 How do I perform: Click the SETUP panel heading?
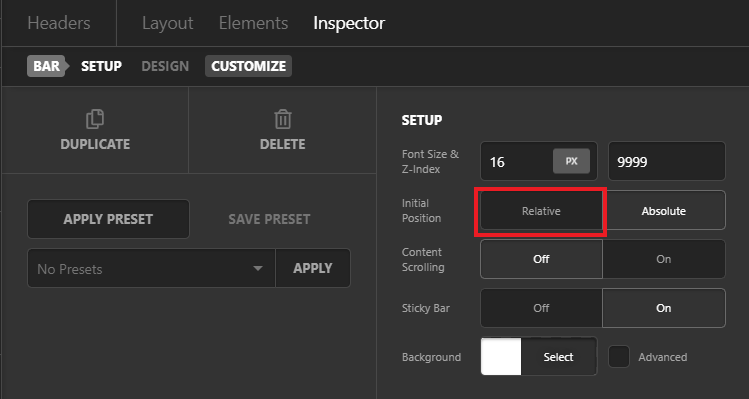pyautogui.click(x=422, y=120)
